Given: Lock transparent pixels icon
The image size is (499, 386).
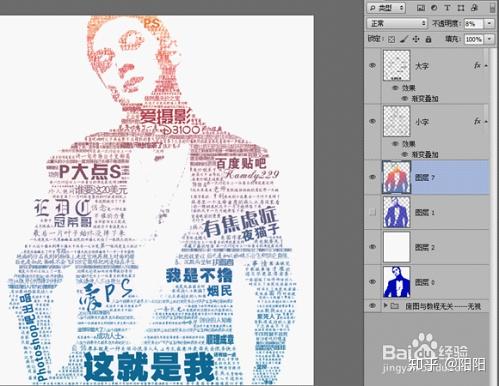Looking at the screenshot, I should click(392, 39).
